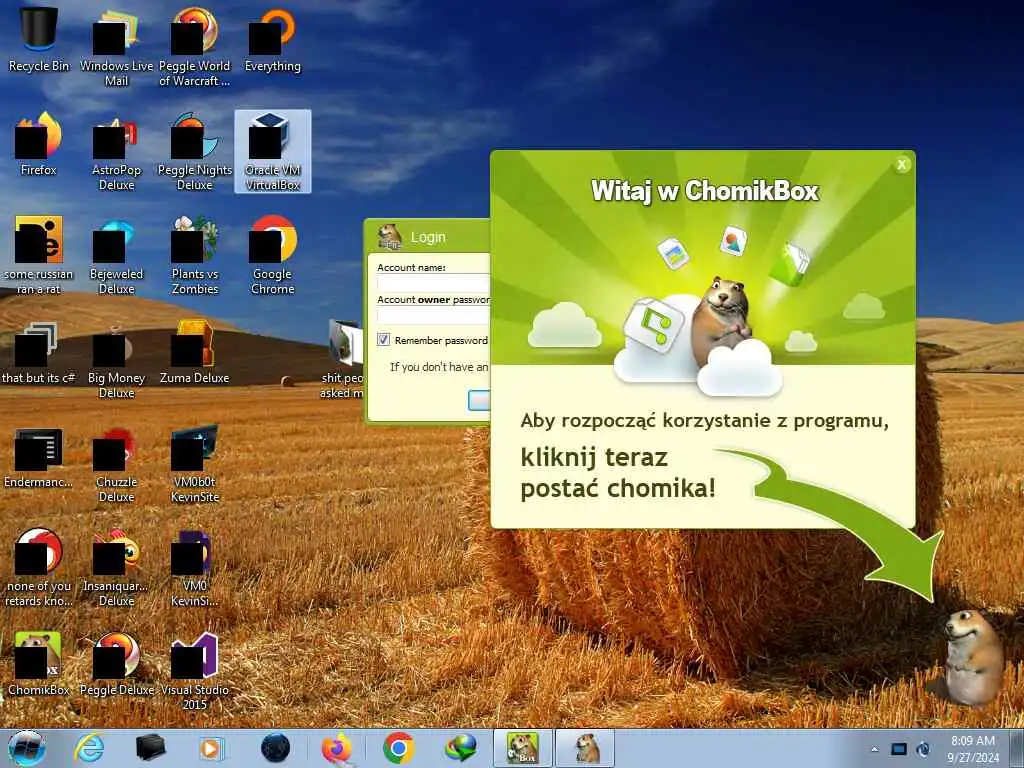Open VM0 KevinSi... desktop icon
The image size is (1024, 768).
tap(195, 567)
